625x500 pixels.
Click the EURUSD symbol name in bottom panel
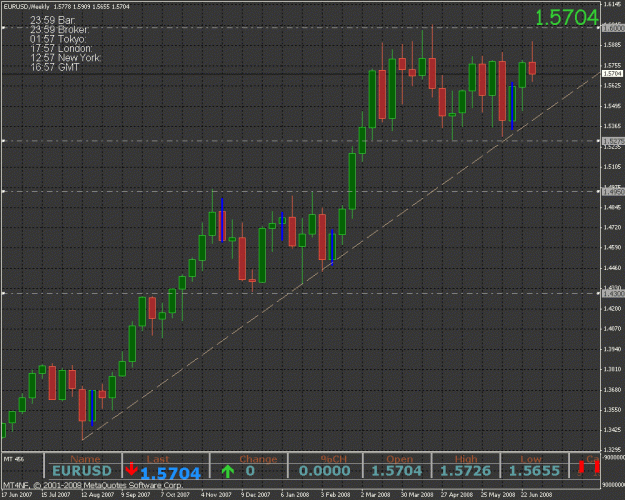click(82, 471)
